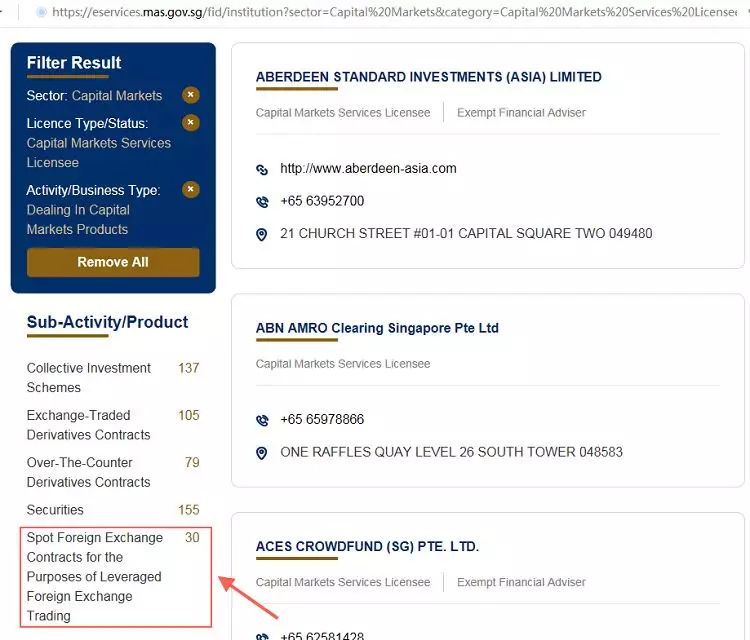Click the phone icon beside +65 65978866
The height and width of the screenshot is (640, 750).
coord(262,420)
